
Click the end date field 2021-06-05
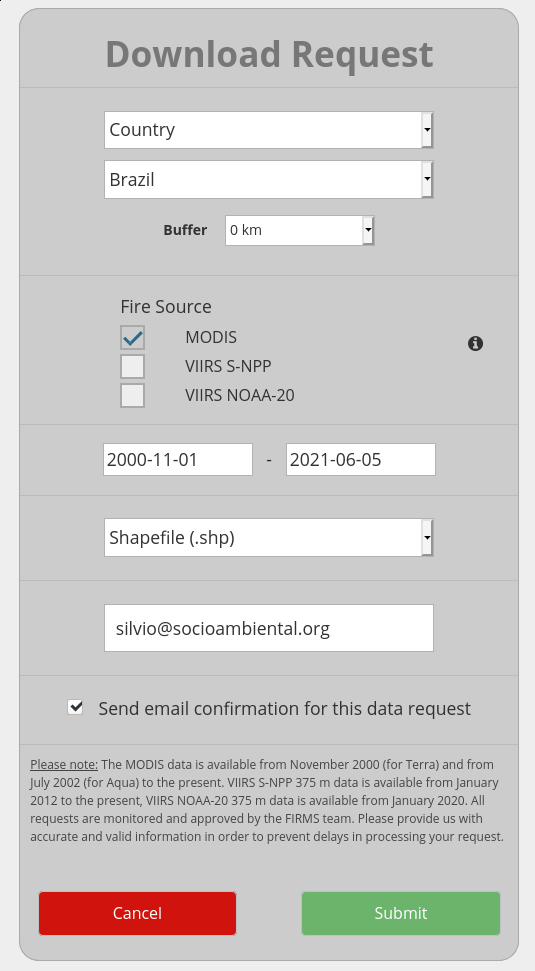click(361, 459)
